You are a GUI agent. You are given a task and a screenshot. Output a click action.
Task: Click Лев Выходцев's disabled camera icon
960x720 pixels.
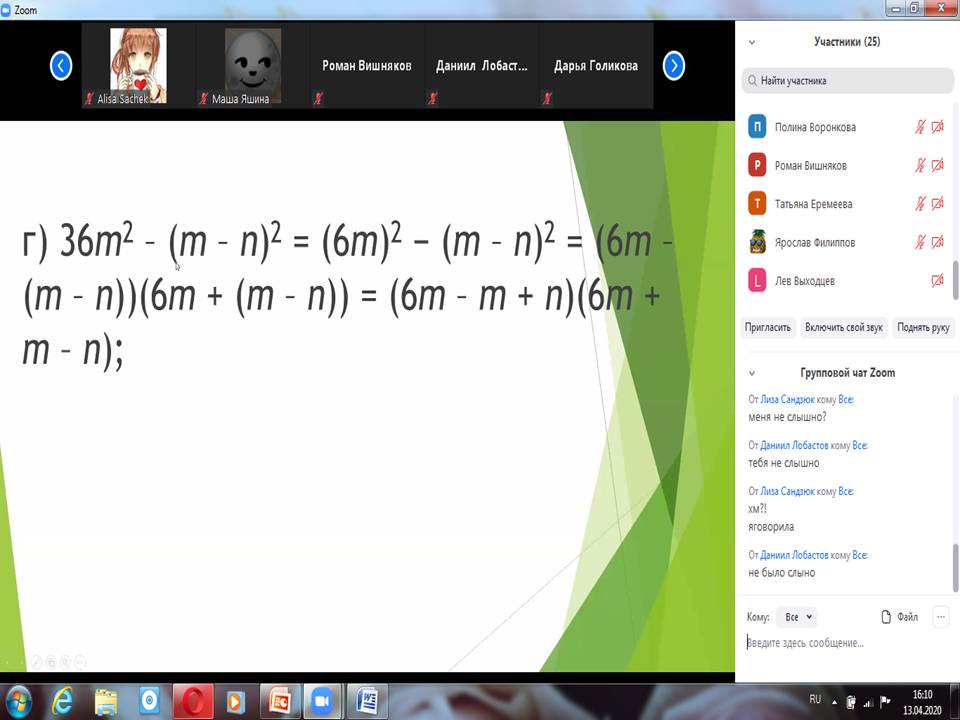coord(937,281)
